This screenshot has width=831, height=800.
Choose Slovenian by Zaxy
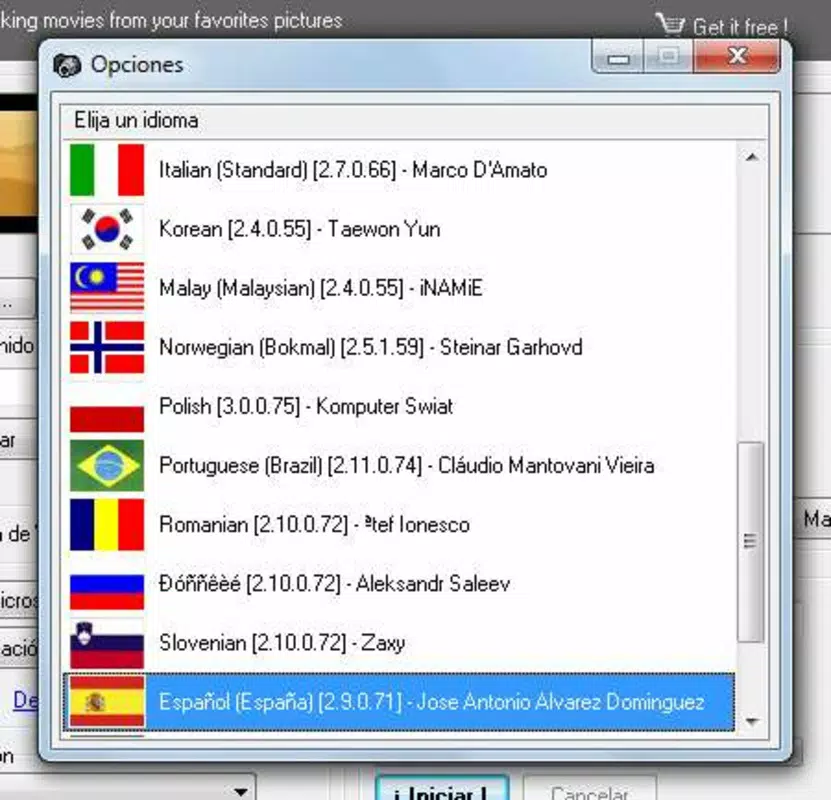(399, 643)
